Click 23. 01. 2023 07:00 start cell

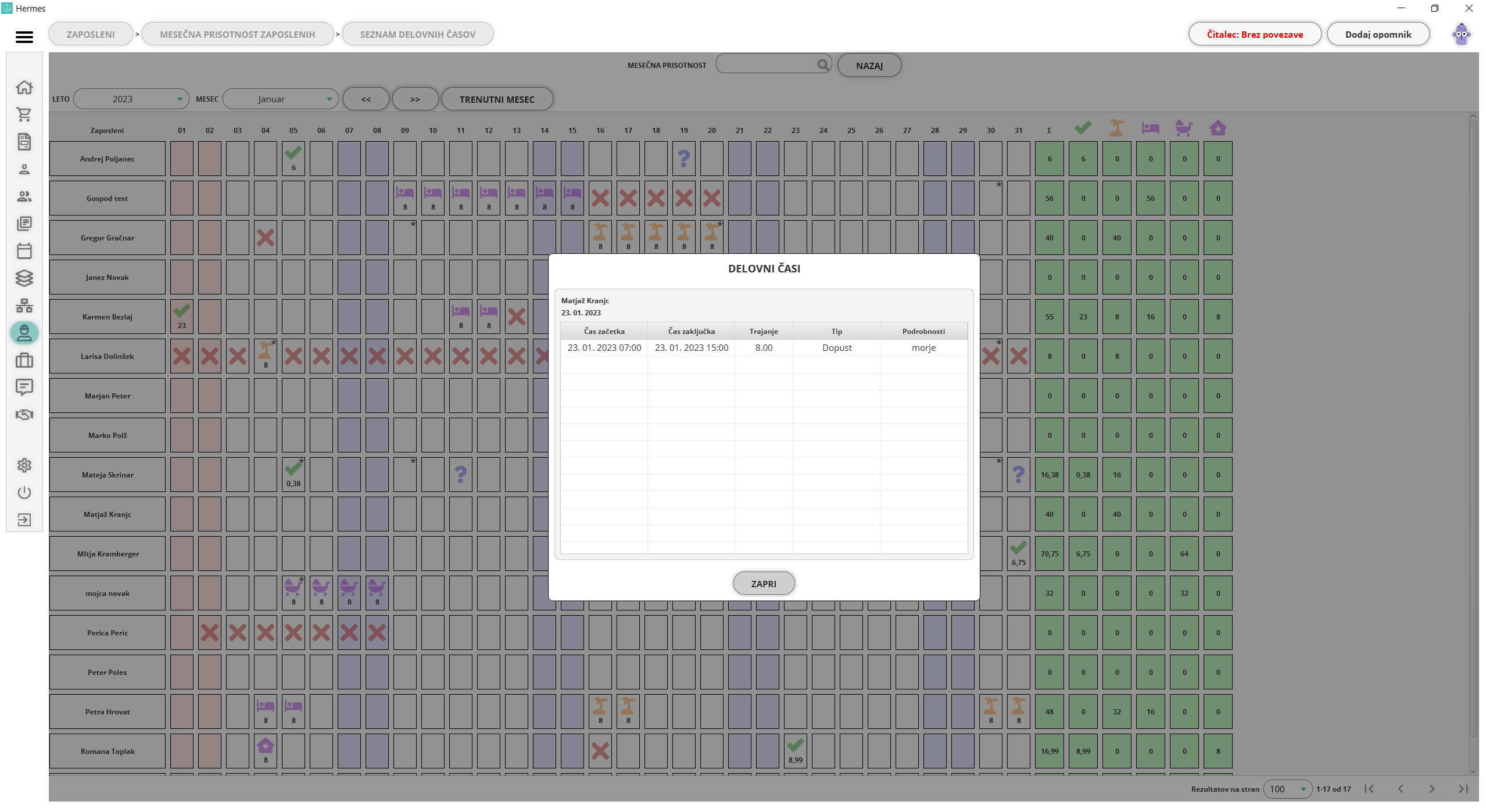604,348
